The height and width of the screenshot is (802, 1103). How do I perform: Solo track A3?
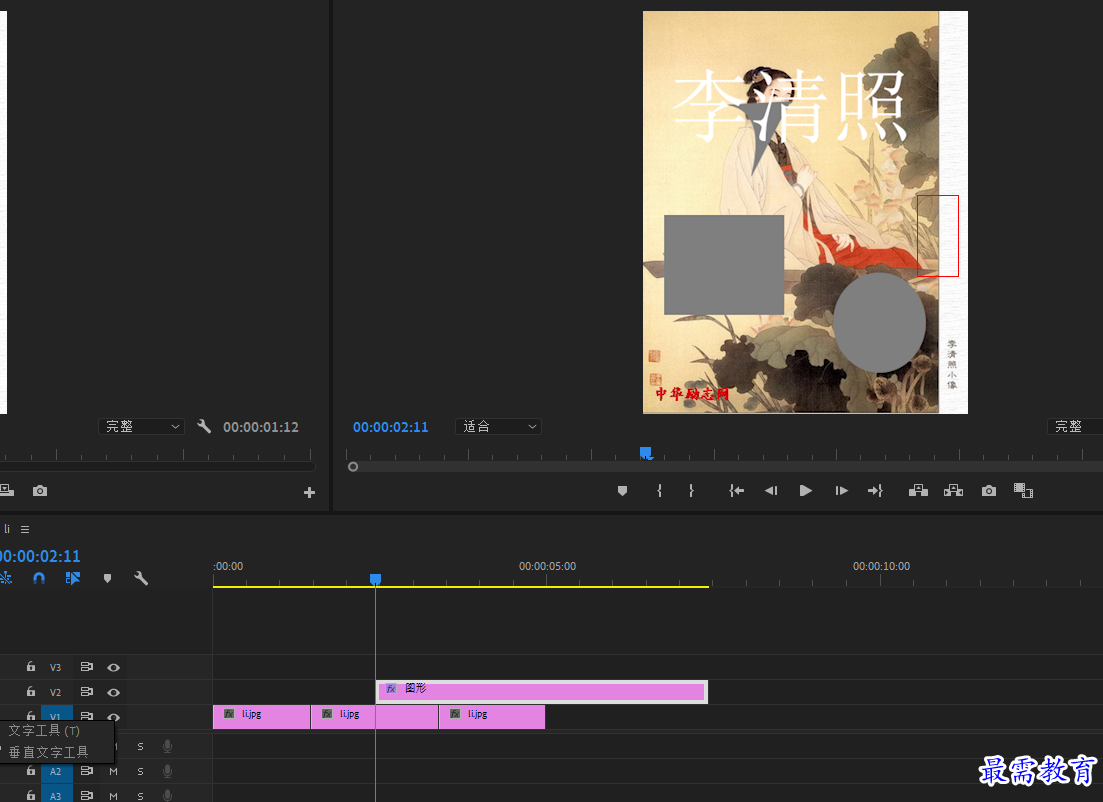(x=140, y=796)
